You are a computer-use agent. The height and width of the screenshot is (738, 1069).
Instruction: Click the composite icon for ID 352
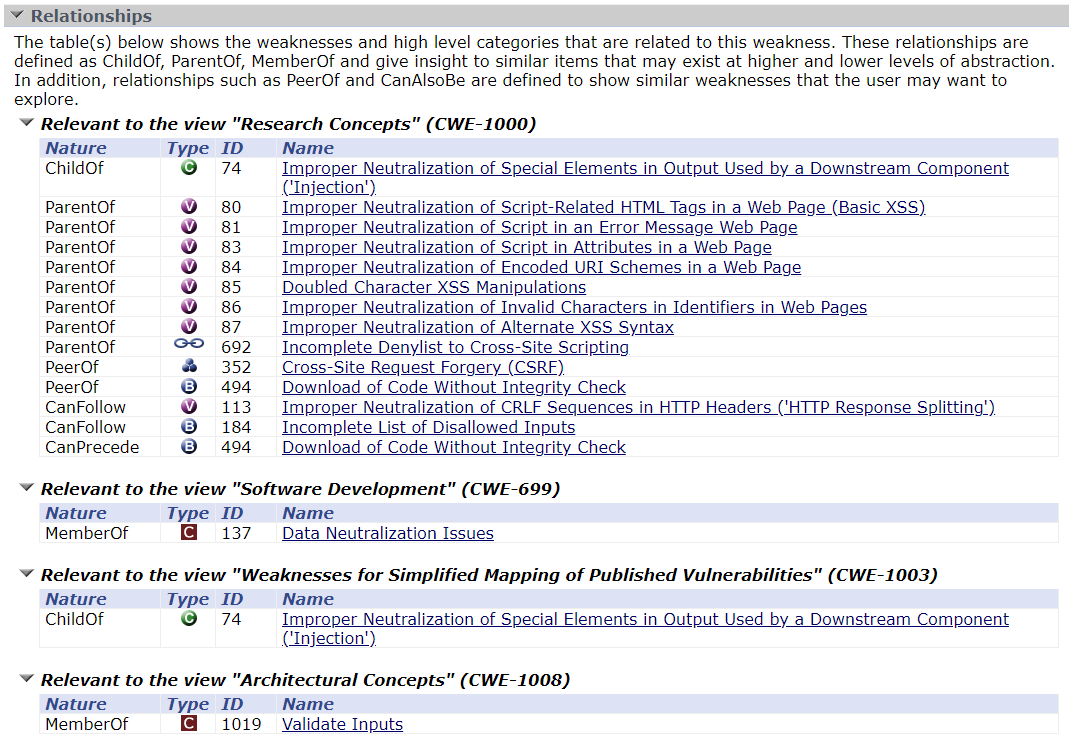tap(189, 366)
